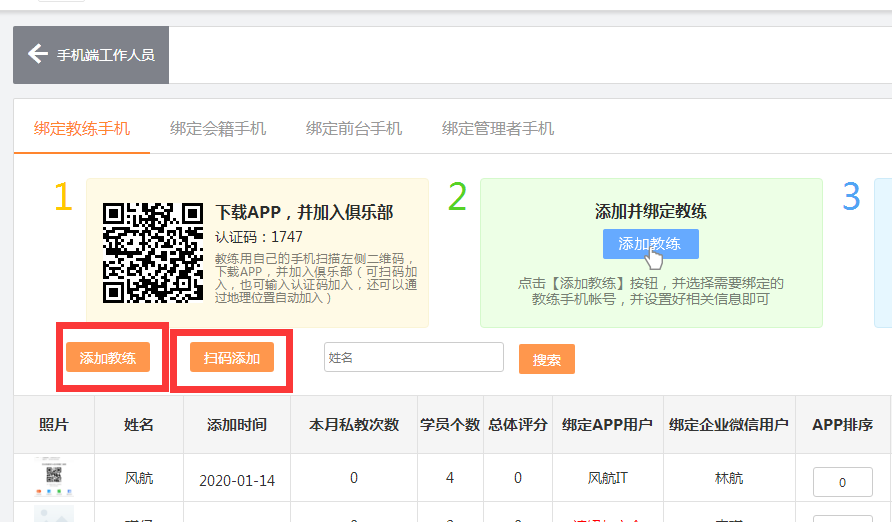This screenshot has width=892, height=522.
Task: Click the back arrow icon
Action: [x=38, y=54]
